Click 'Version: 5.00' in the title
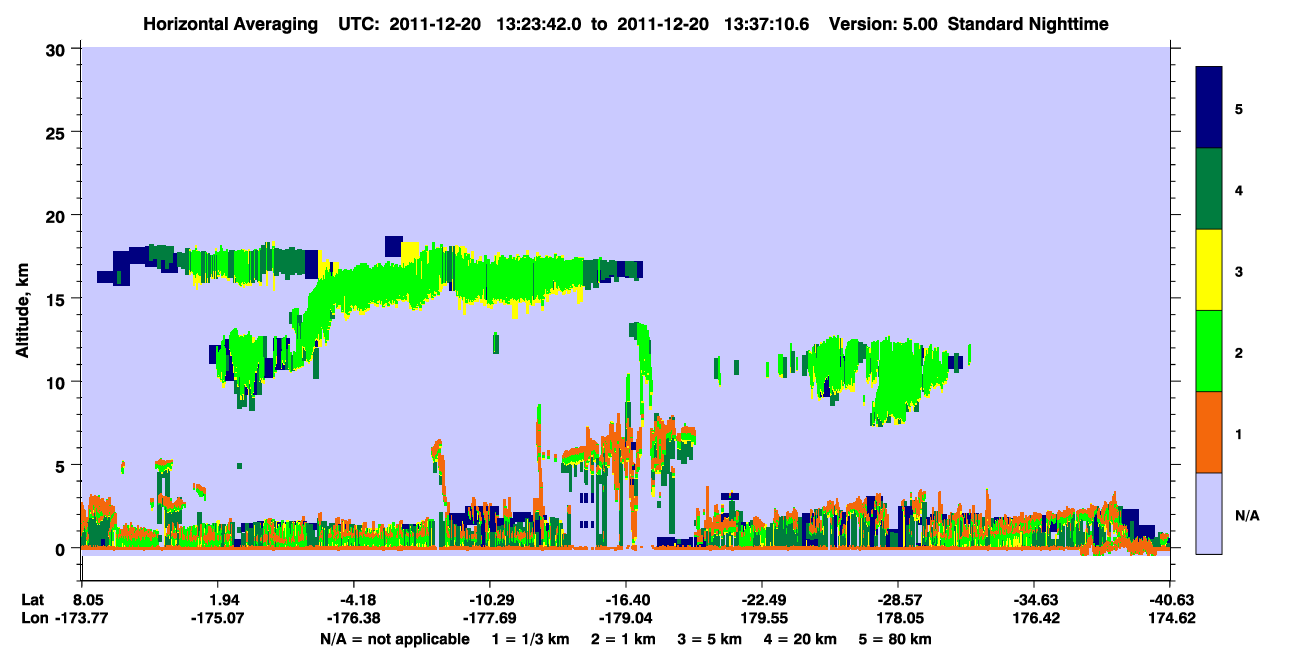1300x667 pixels. [x=881, y=24]
